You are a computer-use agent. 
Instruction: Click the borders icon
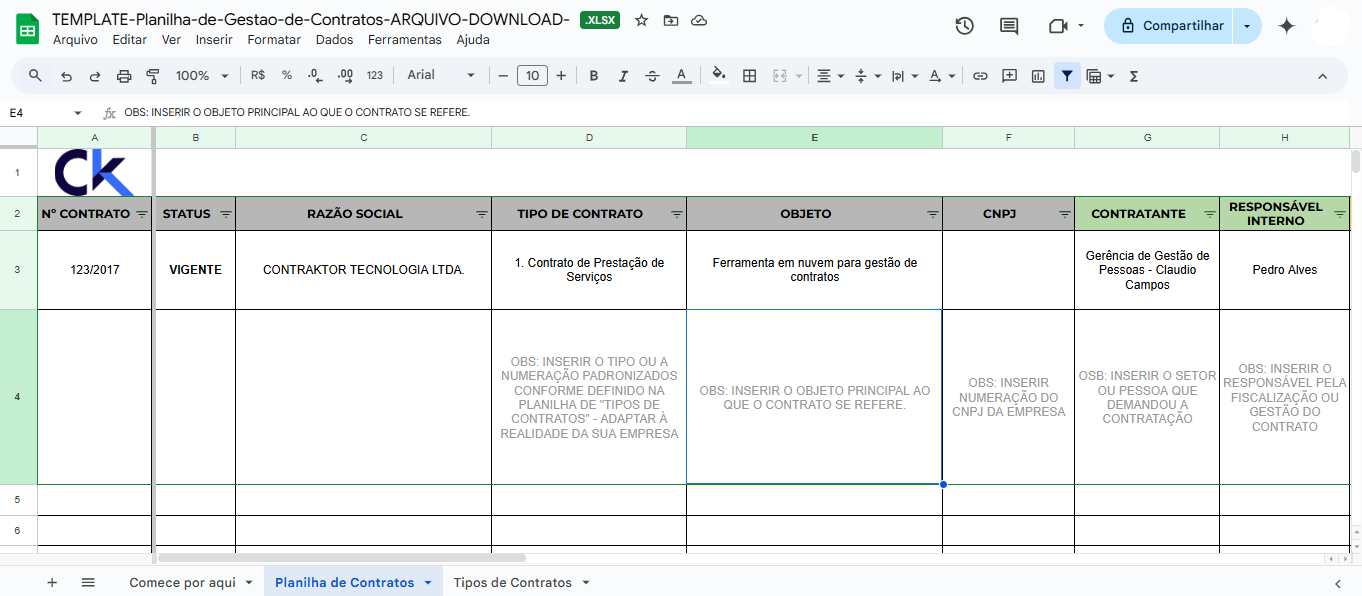749,76
